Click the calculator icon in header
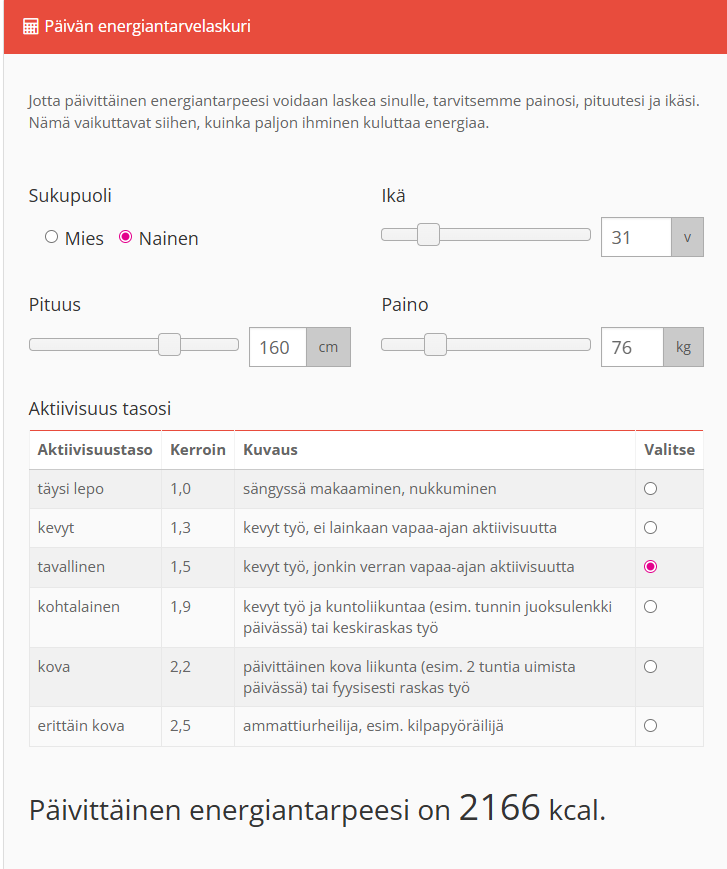Viewport: 727px width, 869px height. tap(31, 26)
